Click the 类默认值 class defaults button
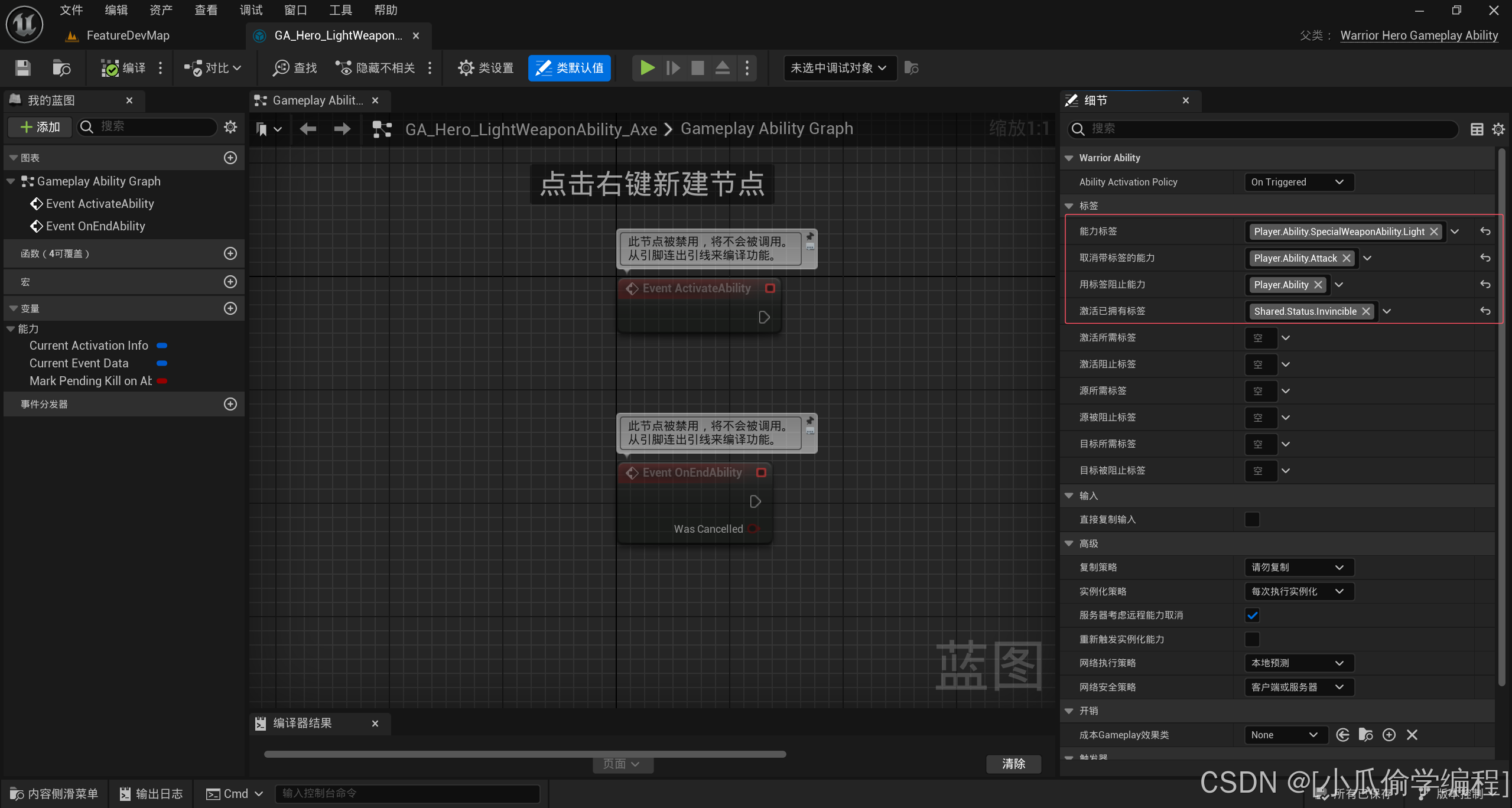Image resolution: width=1512 pixels, height=808 pixels. 569,68
